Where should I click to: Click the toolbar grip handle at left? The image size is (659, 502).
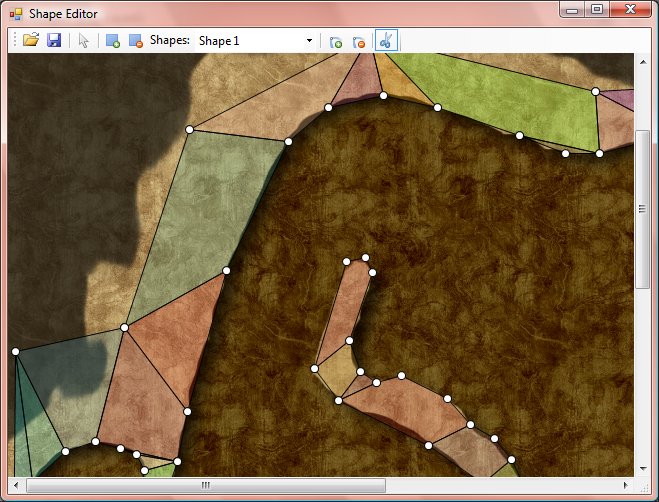(x=12, y=41)
